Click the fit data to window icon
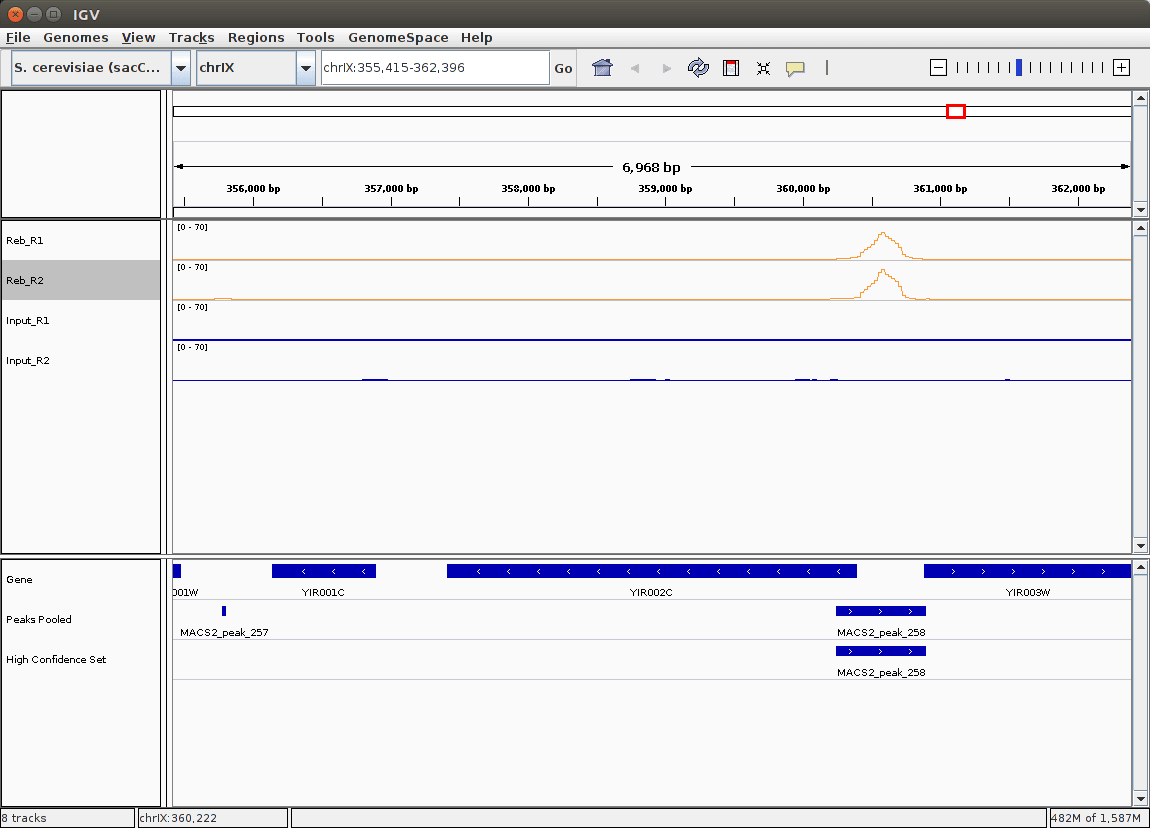Image resolution: width=1150 pixels, height=828 pixels. pos(763,67)
